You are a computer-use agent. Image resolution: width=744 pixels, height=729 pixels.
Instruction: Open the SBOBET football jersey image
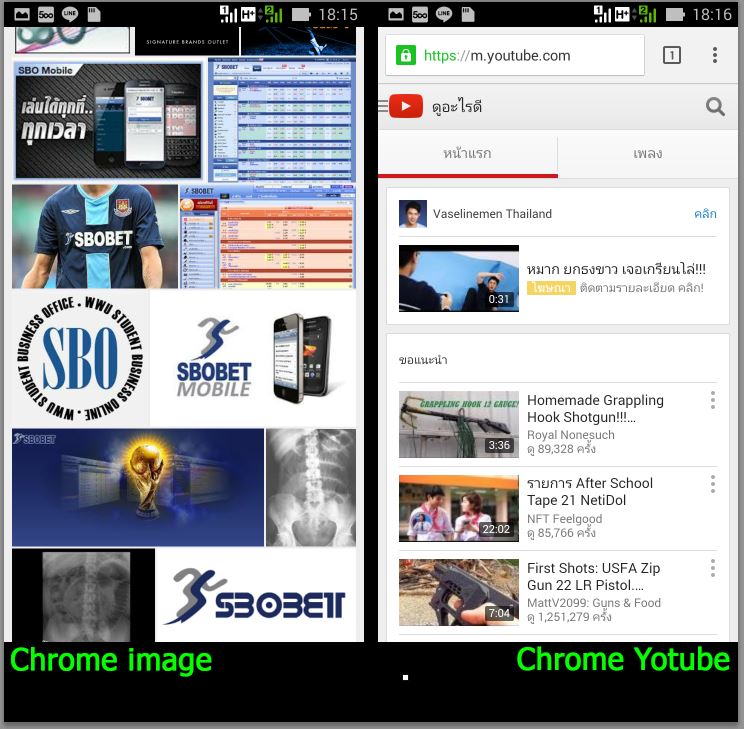pyautogui.click(x=95, y=236)
